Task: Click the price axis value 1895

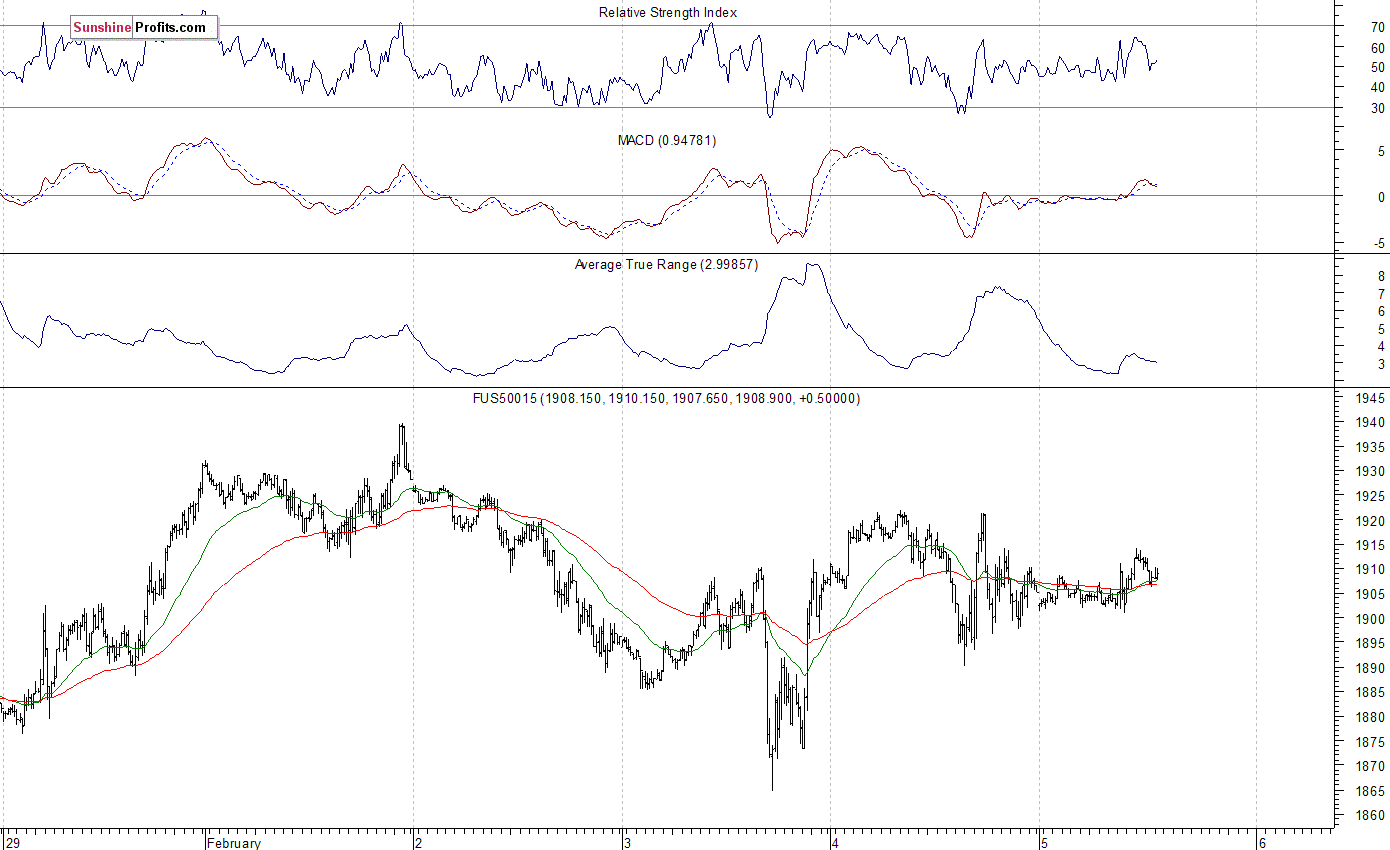Action: (x=1372, y=644)
